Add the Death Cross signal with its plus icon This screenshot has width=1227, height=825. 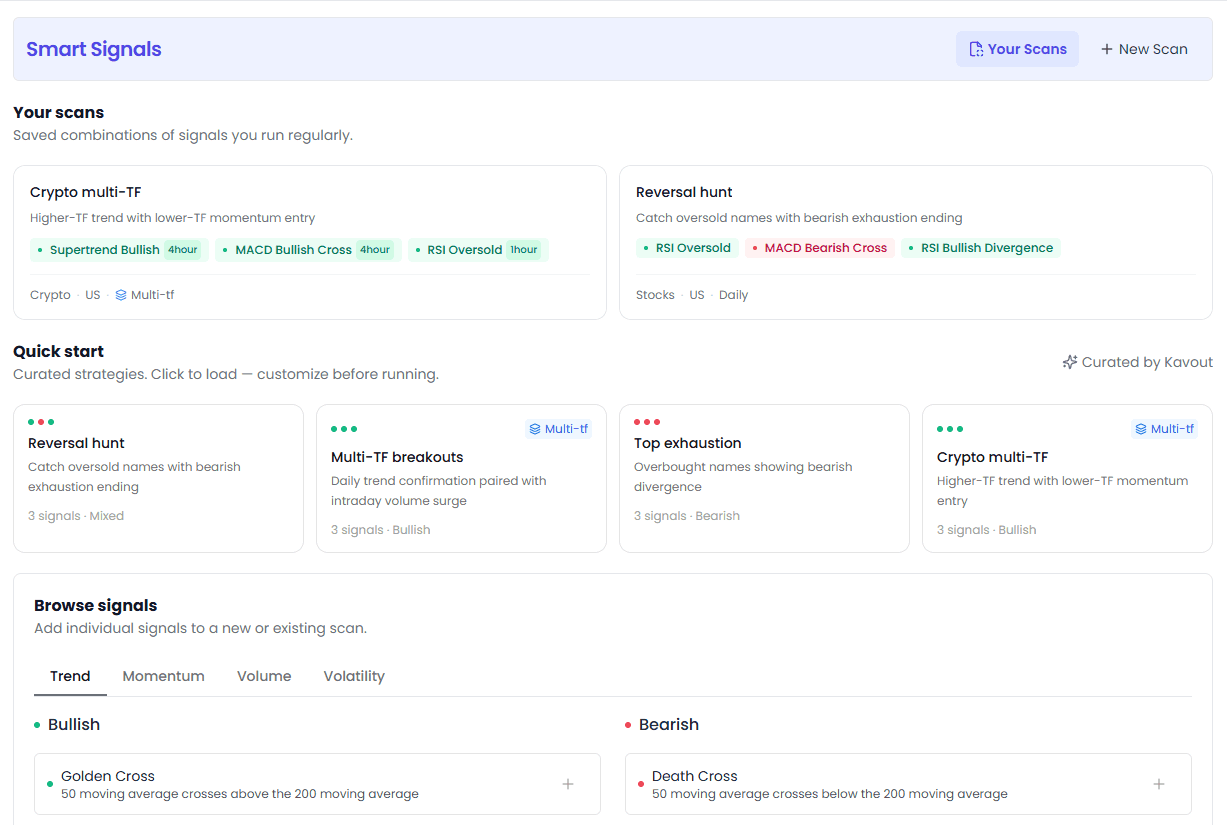coord(1159,784)
